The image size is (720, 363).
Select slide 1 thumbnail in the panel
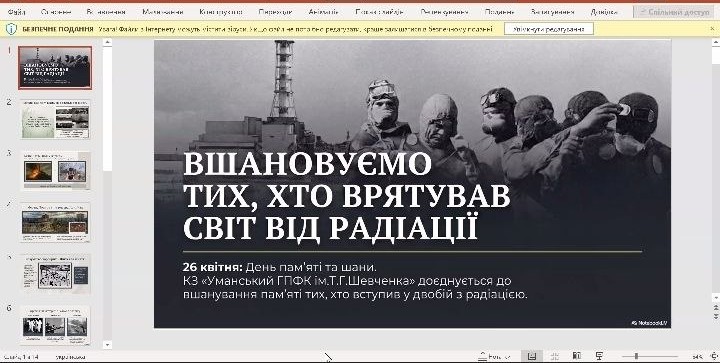[55, 67]
